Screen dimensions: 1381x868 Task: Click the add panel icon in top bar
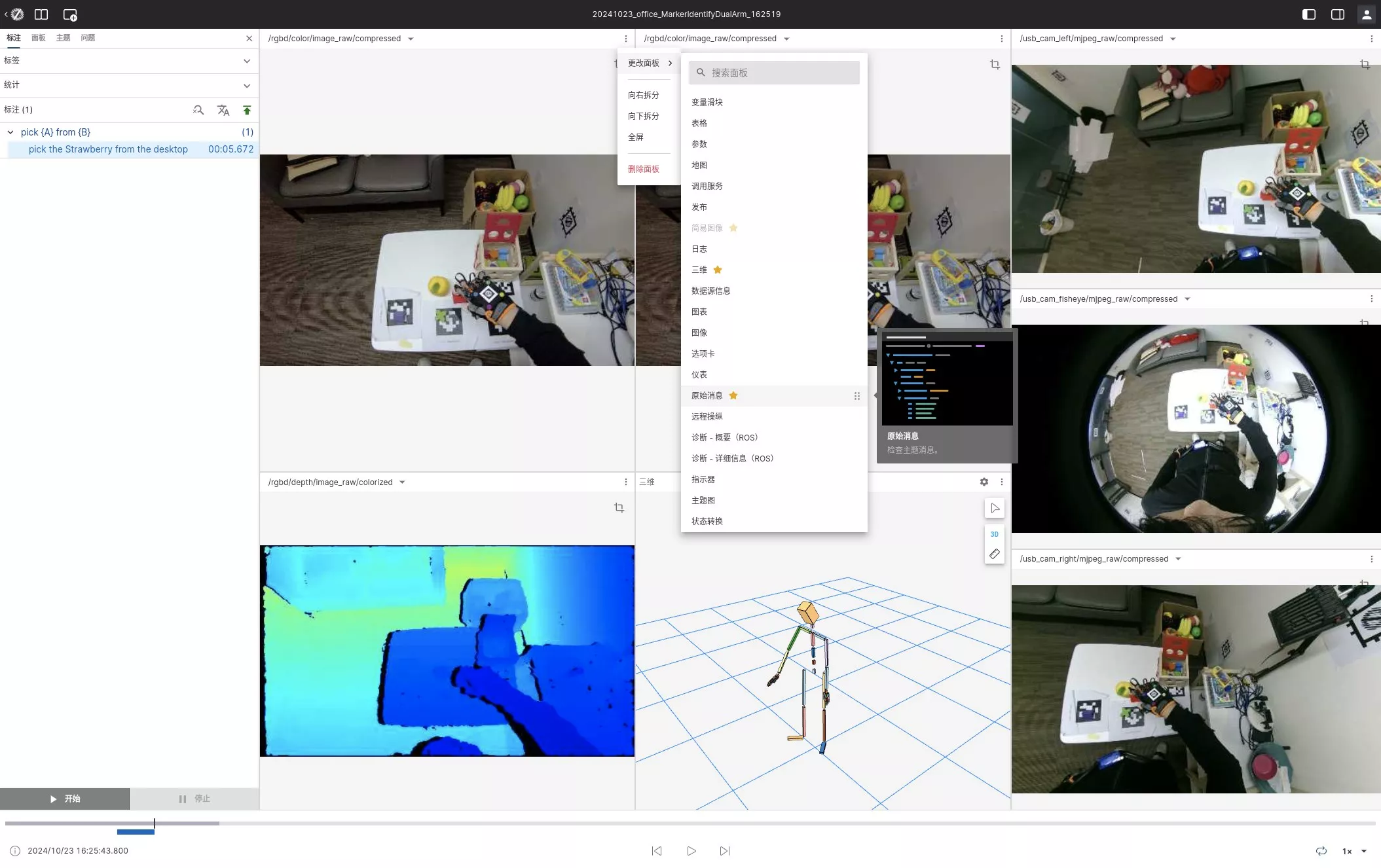click(70, 14)
